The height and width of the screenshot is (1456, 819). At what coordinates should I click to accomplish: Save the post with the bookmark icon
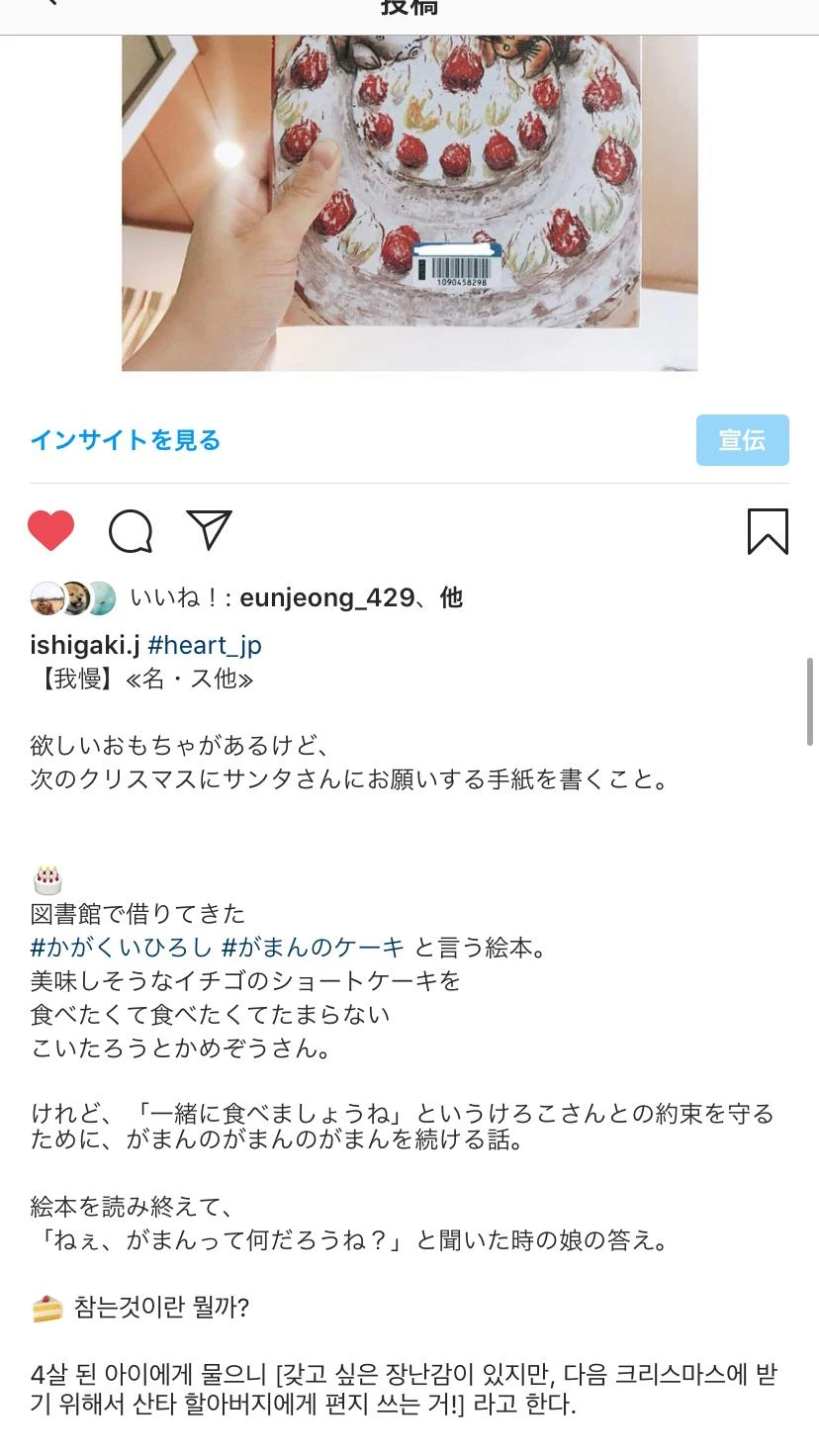[768, 531]
